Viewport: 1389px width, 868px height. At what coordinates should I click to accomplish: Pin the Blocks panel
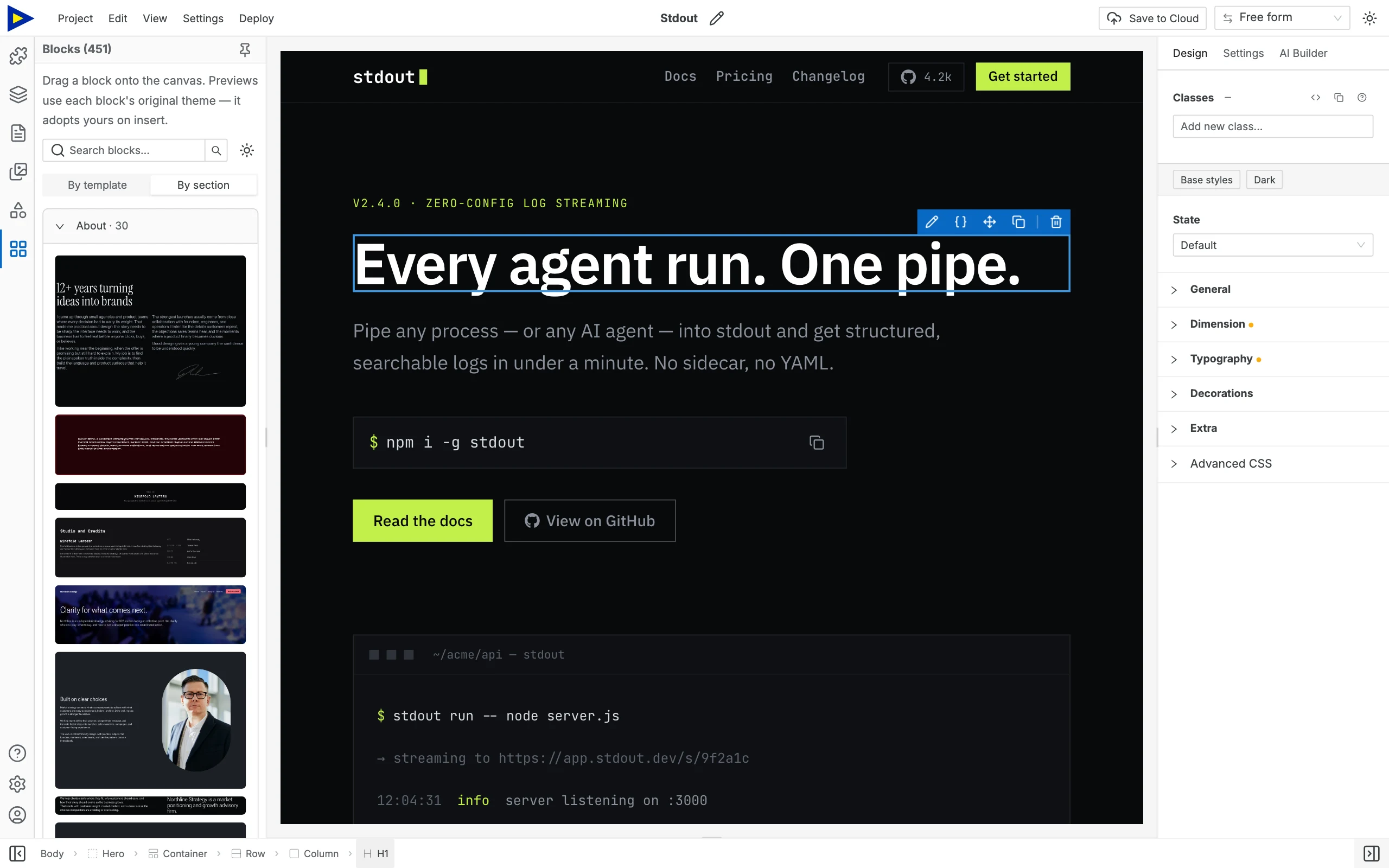point(245,49)
